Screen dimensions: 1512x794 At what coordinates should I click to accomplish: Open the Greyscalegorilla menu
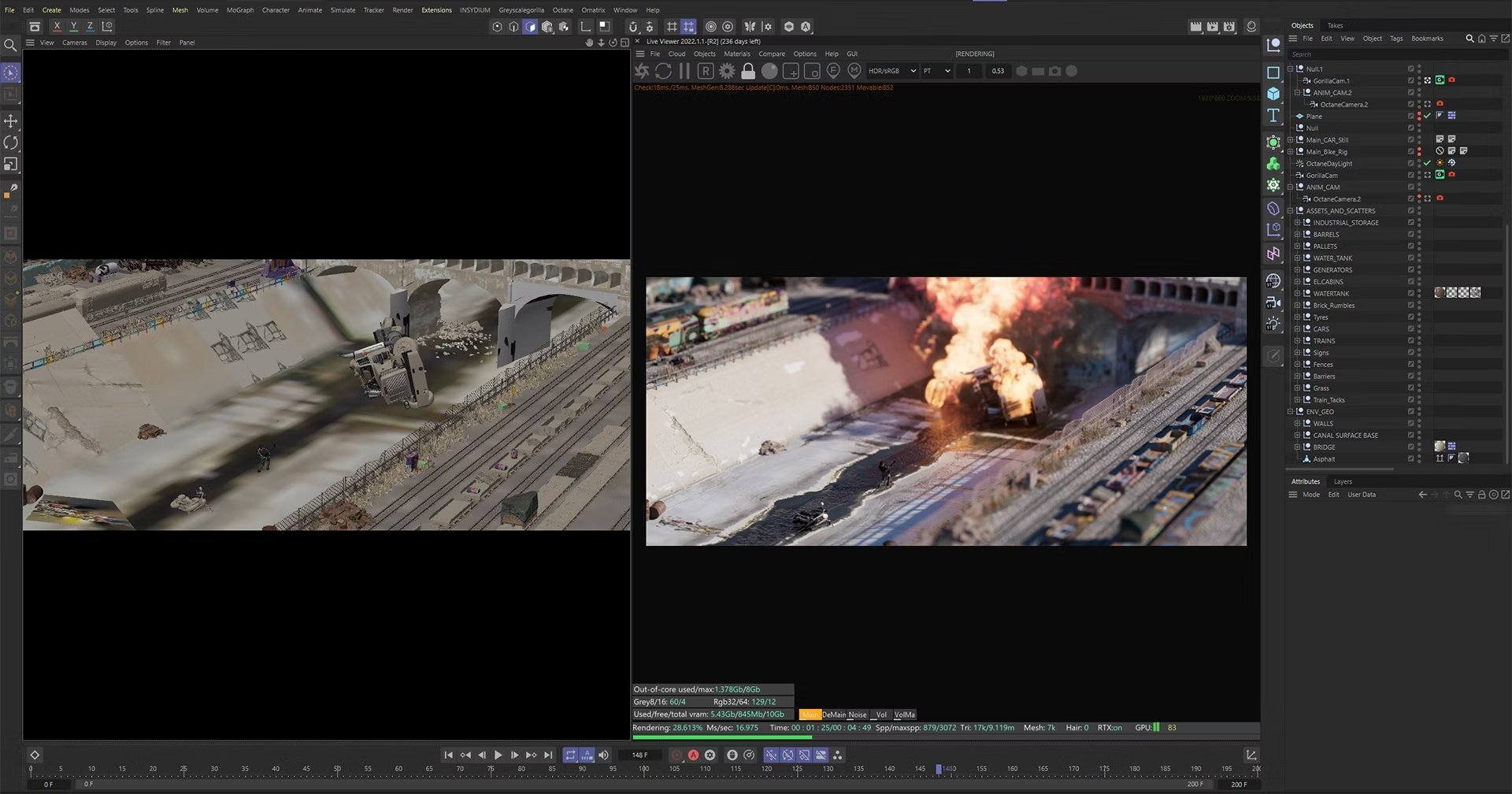[x=521, y=10]
